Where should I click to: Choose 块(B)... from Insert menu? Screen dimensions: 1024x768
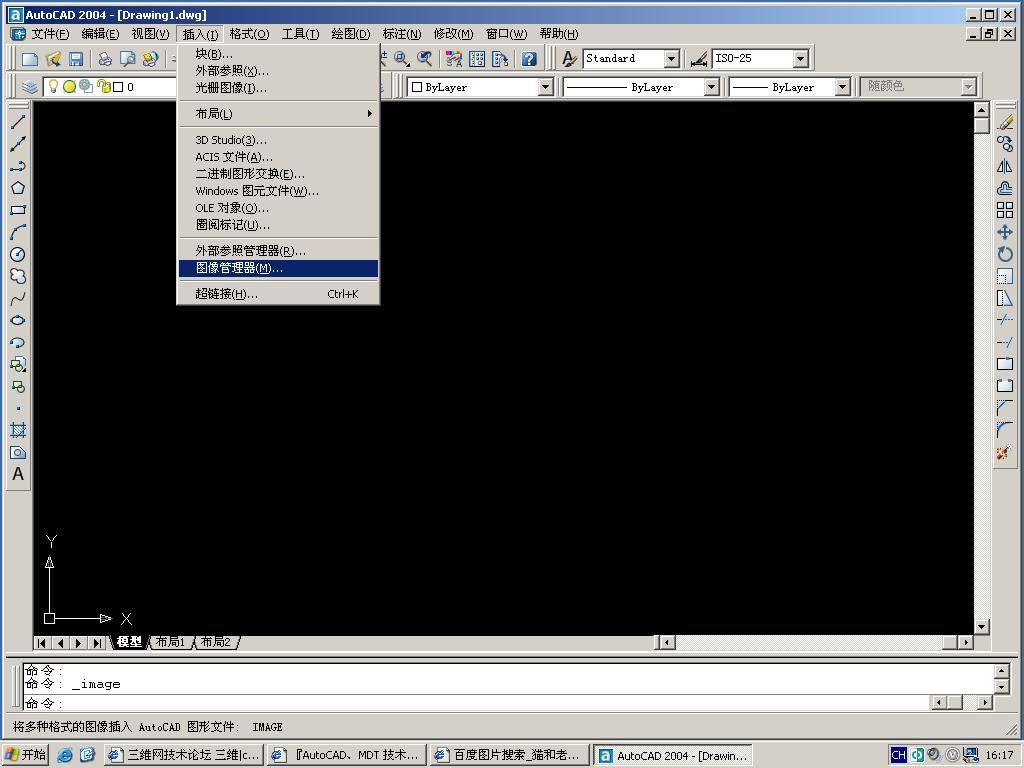(x=278, y=54)
